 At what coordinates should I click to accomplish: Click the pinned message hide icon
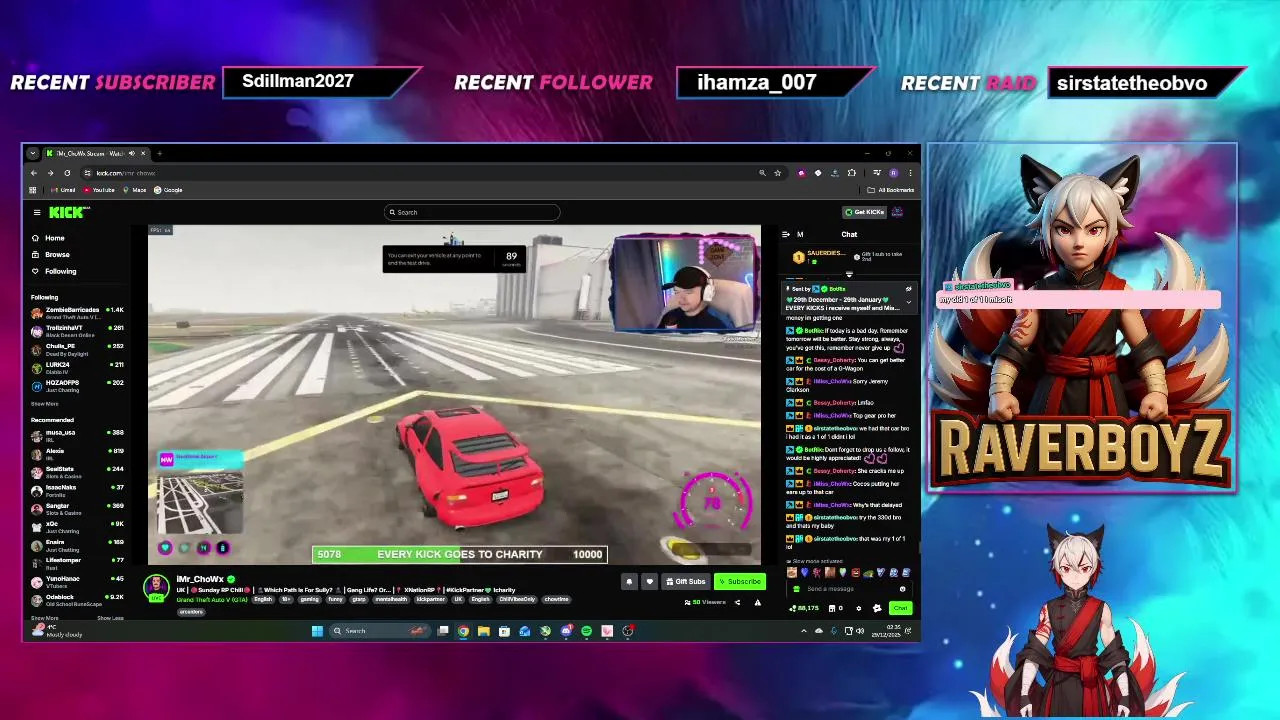[x=908, y=289]
